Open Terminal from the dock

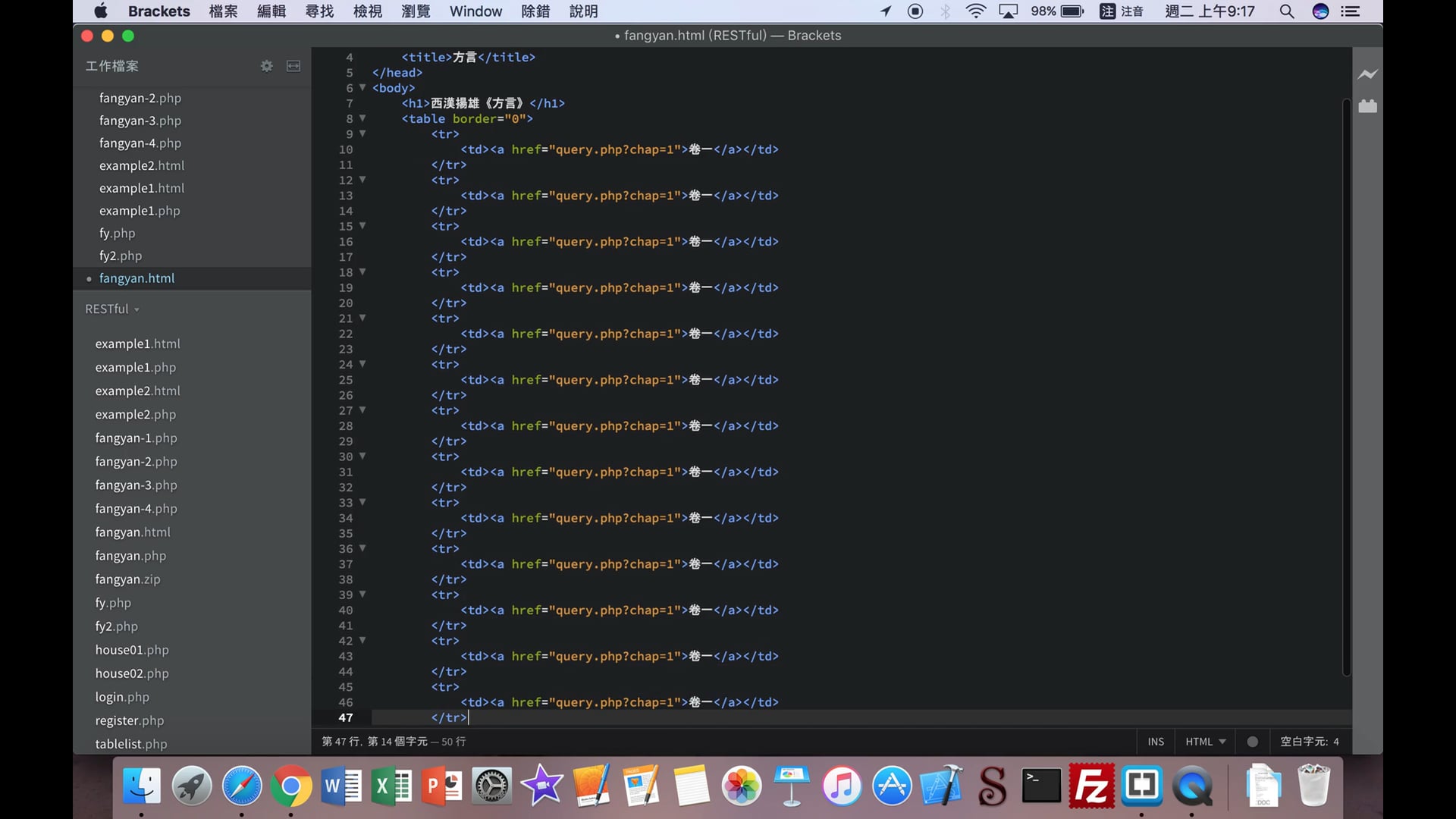[x=1041, y=786]
